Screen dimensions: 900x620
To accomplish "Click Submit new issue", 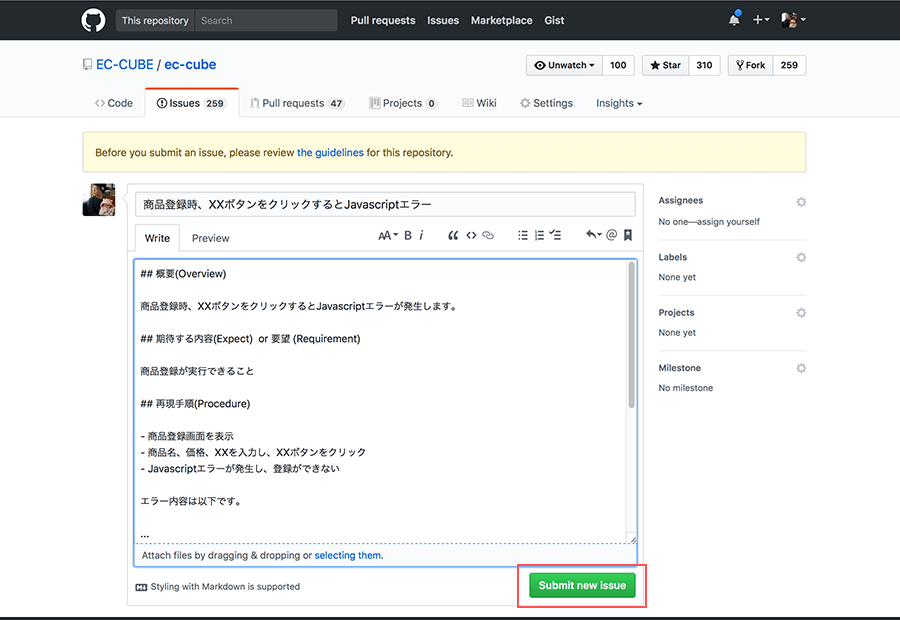I will point(582,584).
